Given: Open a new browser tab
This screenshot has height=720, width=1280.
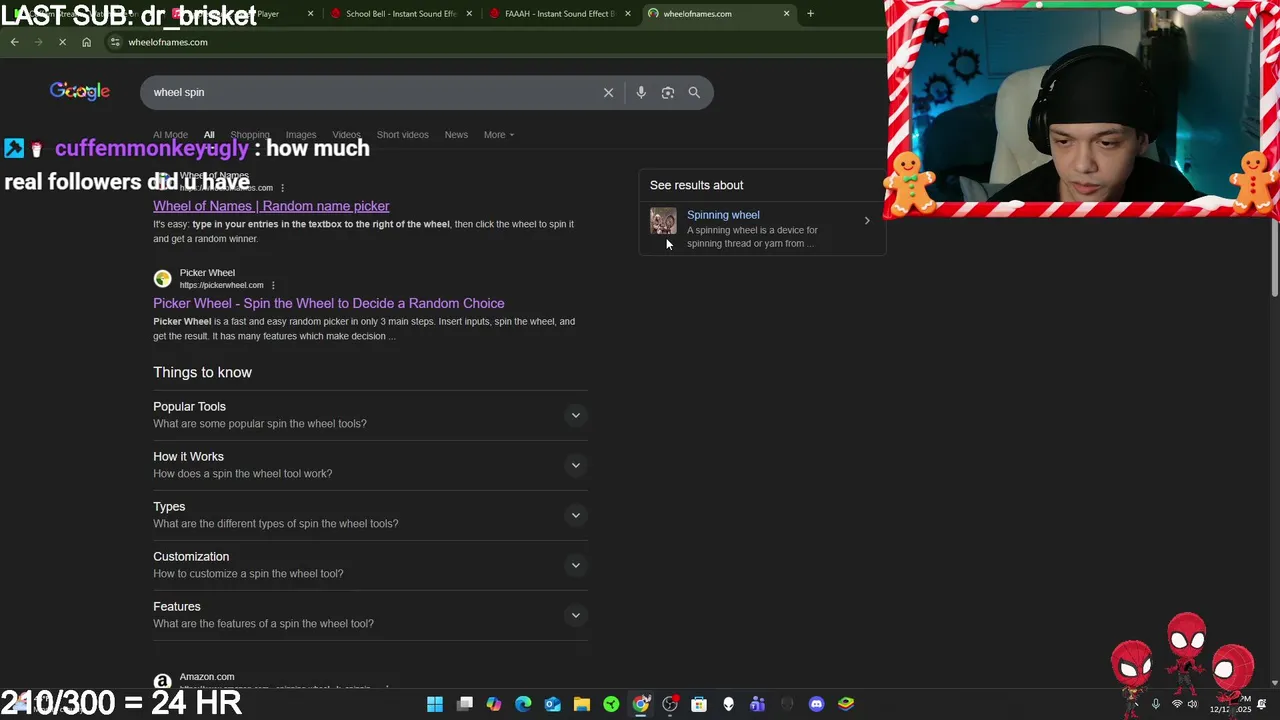Looking at the screenshot, I should pyautogui.click(x=810, y=14).
